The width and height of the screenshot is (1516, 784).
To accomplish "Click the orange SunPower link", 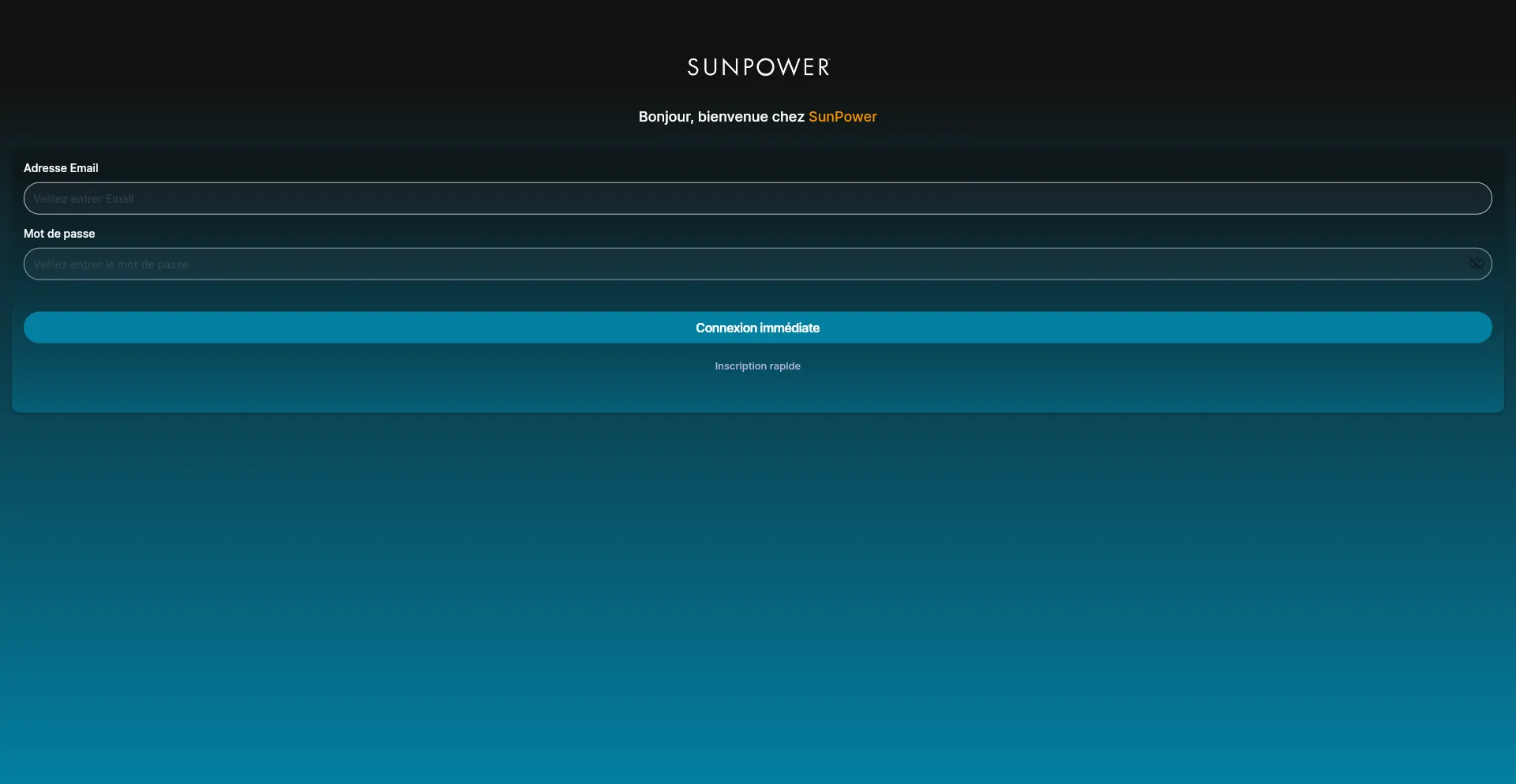I will pyautogui.click(x=842, y=117).
